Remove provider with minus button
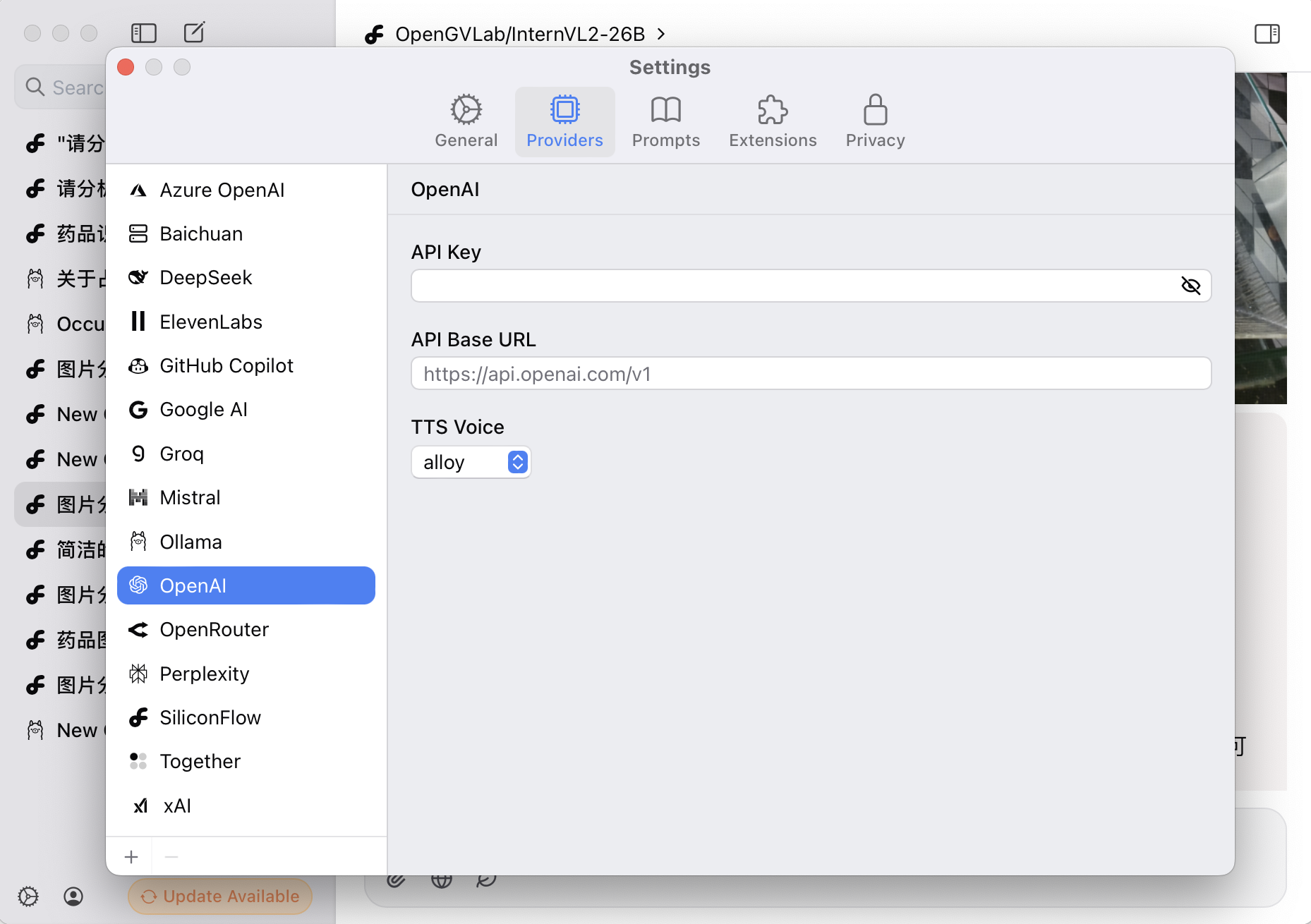This screenshot has width=1311, height=924. [171, 857]
